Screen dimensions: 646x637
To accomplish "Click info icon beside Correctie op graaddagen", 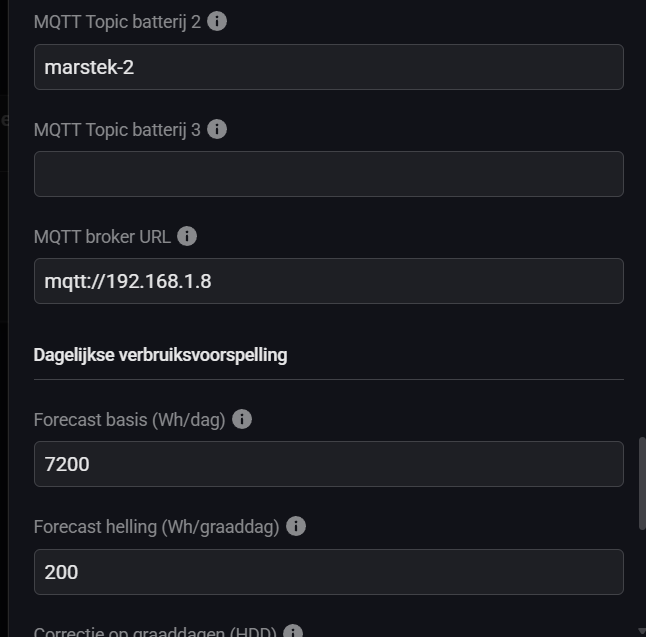I will (x=293, y=632).
